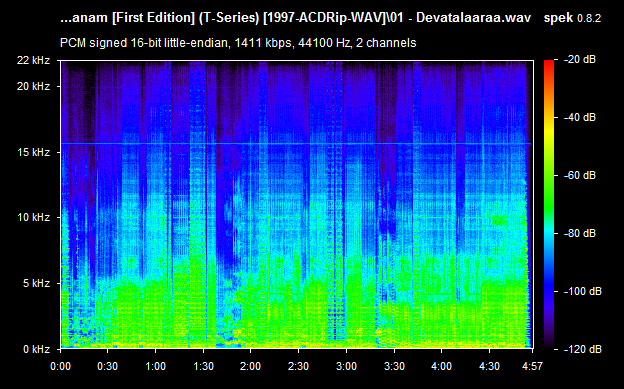The height and width of the screenshot is (389, 624).
Task: Click the 22 kHz frequency label
Action: 33,61
